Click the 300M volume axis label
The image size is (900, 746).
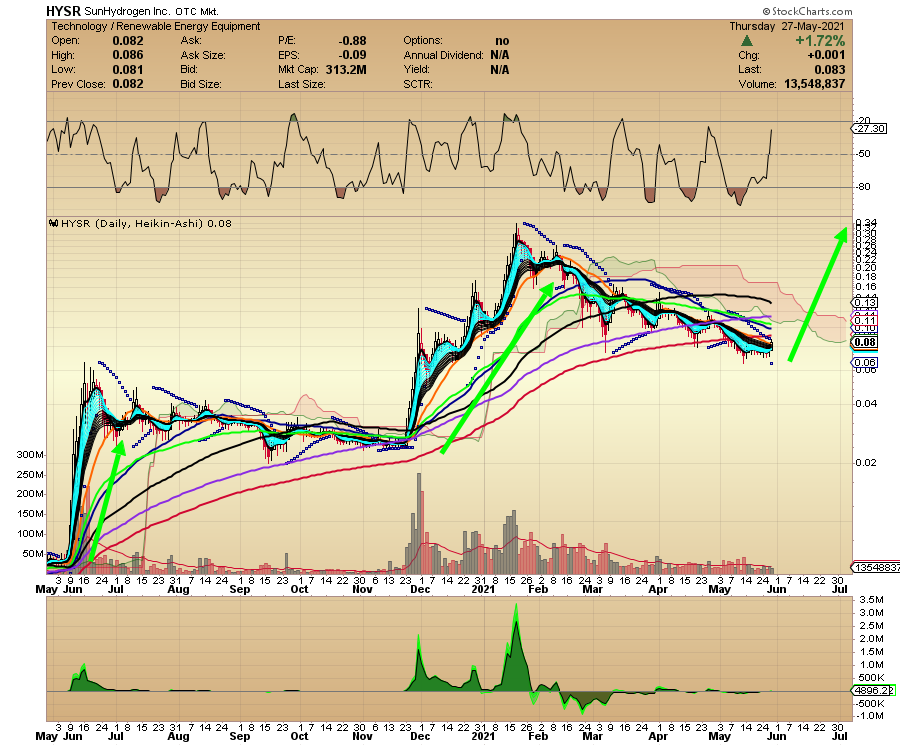point(30,455)
